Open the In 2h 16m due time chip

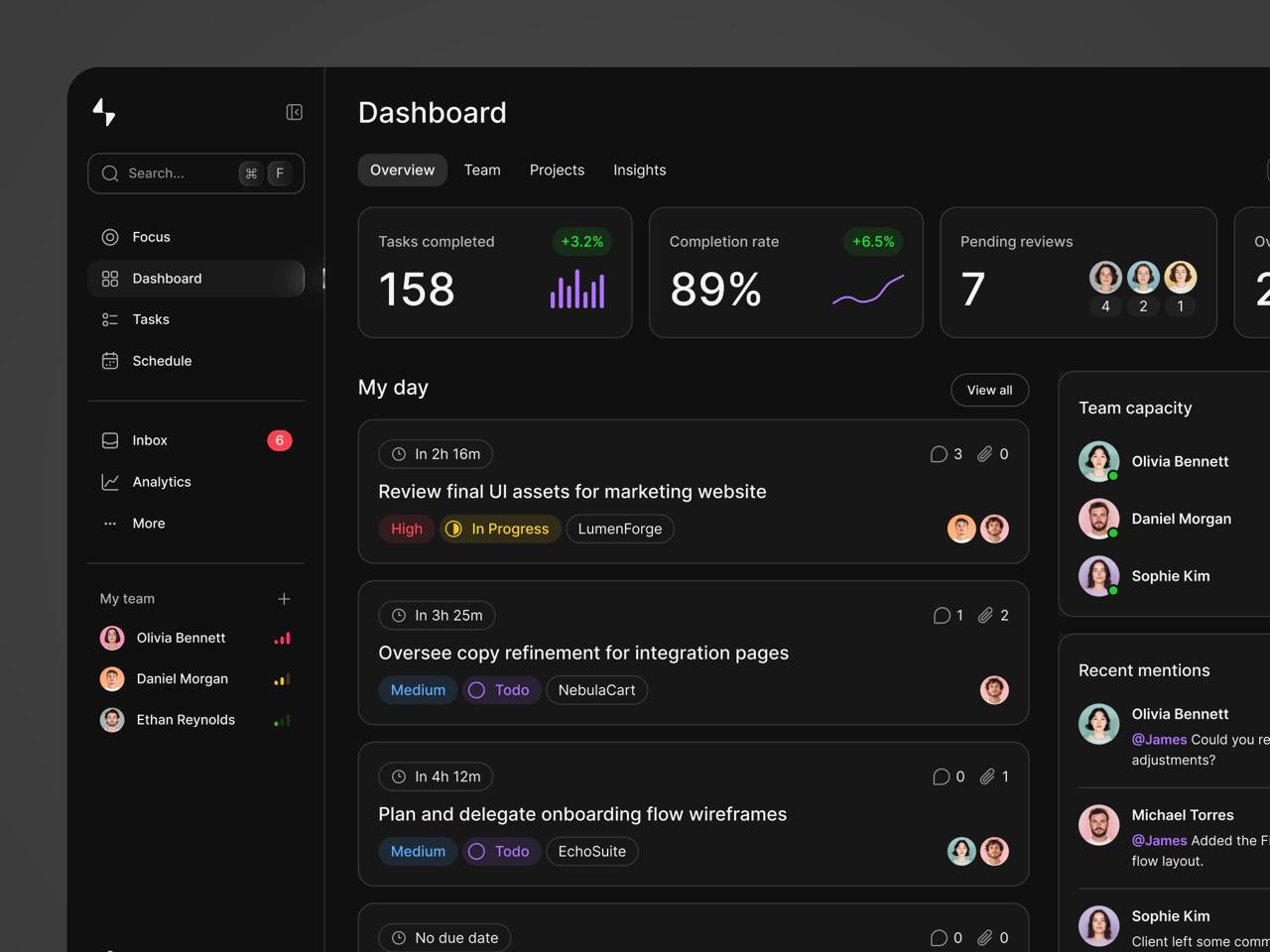point(436,454)
